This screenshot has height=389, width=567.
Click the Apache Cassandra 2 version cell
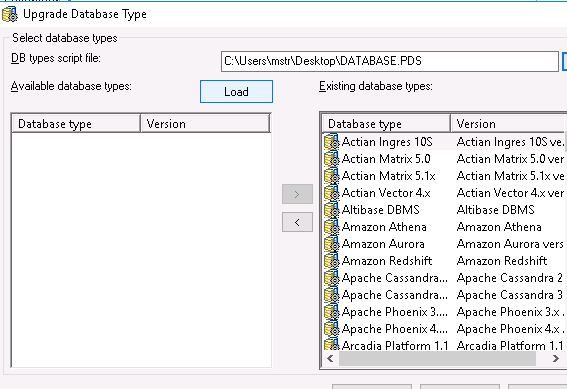point(510,278)
